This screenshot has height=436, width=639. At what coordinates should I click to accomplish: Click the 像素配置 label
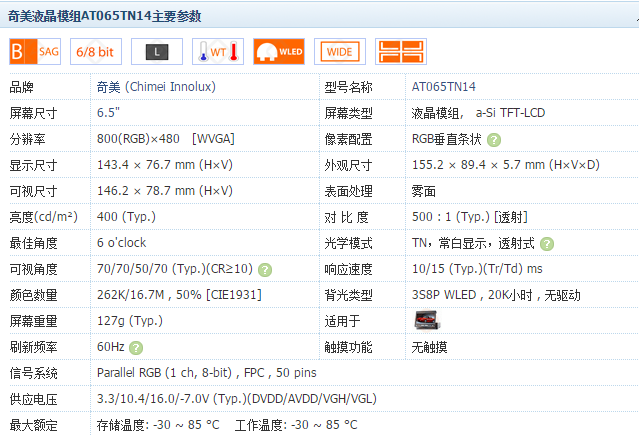[348, 139]
